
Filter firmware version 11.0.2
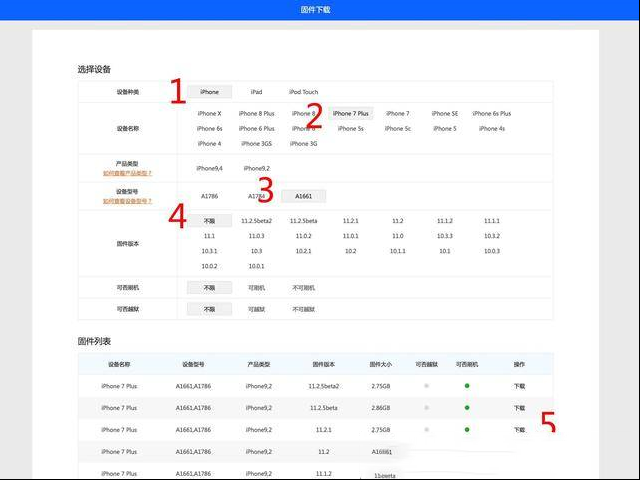click(303, 236)
